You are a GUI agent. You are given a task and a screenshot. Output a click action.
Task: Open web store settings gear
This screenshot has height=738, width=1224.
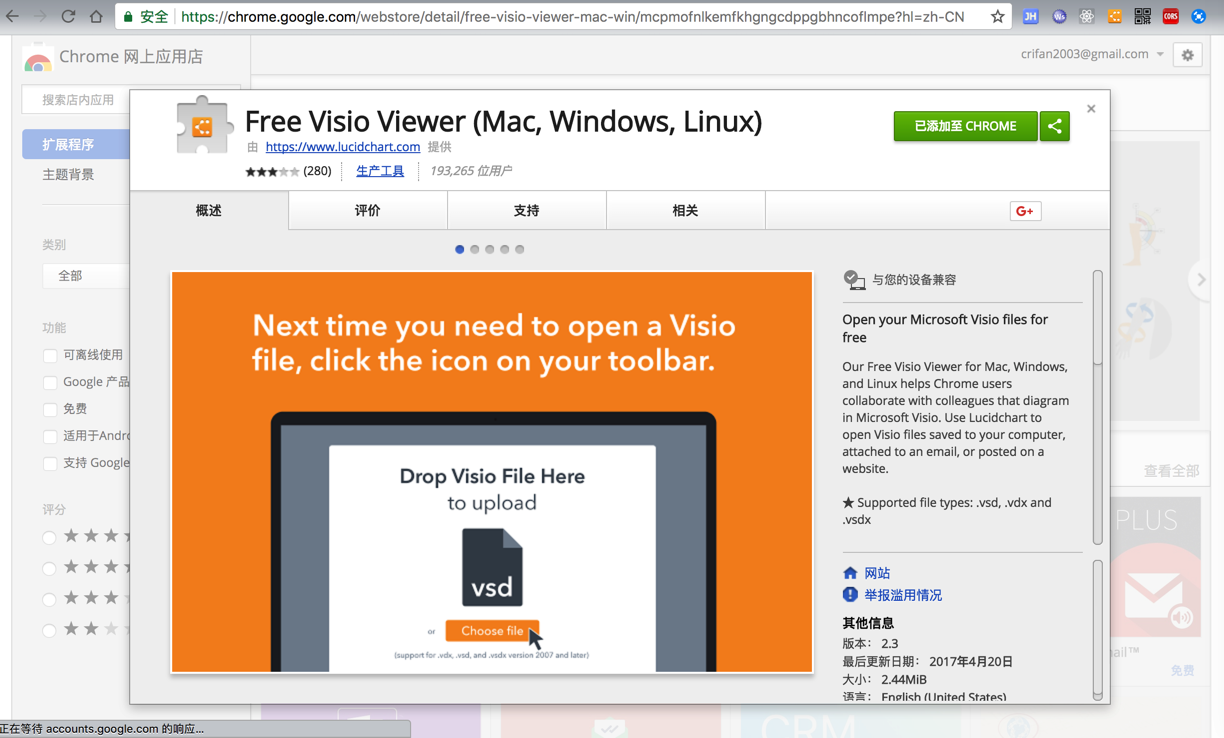(x=1188, y=55)
